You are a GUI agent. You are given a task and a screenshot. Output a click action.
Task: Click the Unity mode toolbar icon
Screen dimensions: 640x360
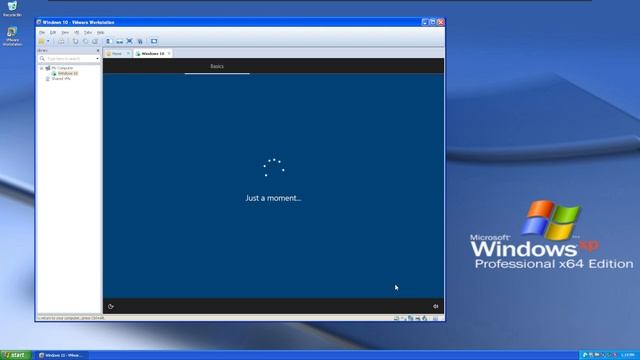pyautogui.click(x=140, y=41)
